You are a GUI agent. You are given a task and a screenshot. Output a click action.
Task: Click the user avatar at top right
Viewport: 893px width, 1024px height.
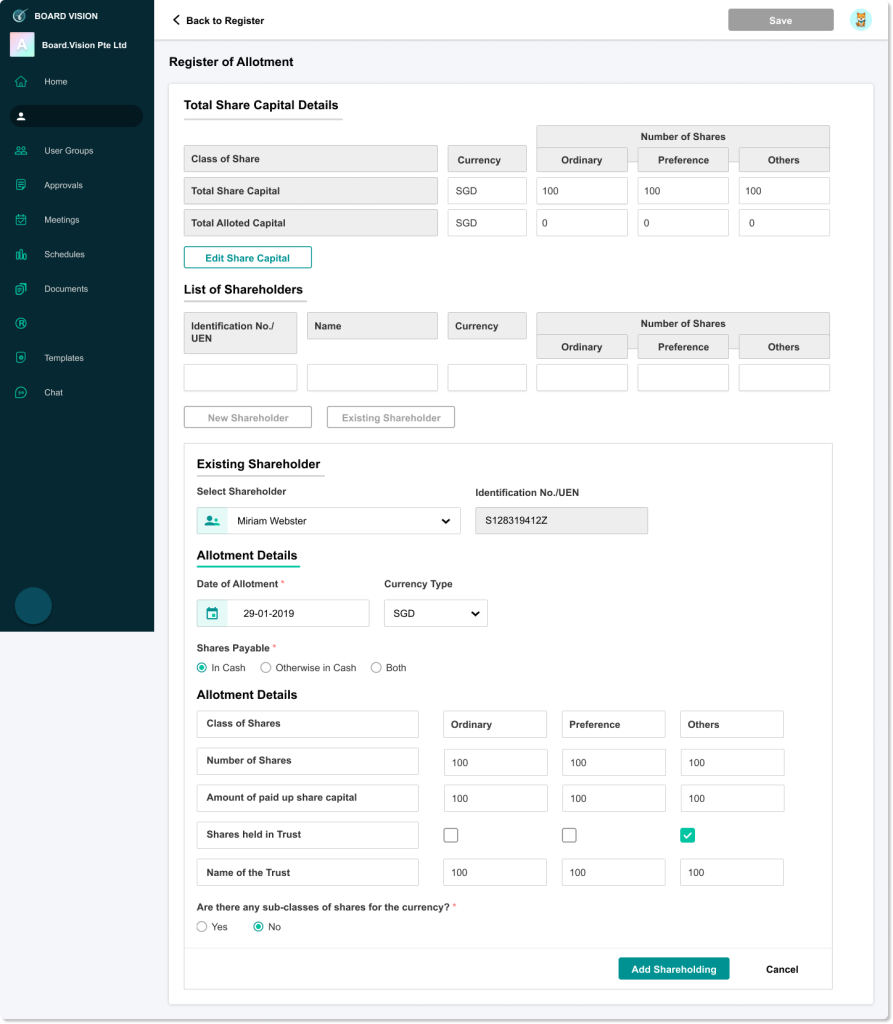pos(860,20)
